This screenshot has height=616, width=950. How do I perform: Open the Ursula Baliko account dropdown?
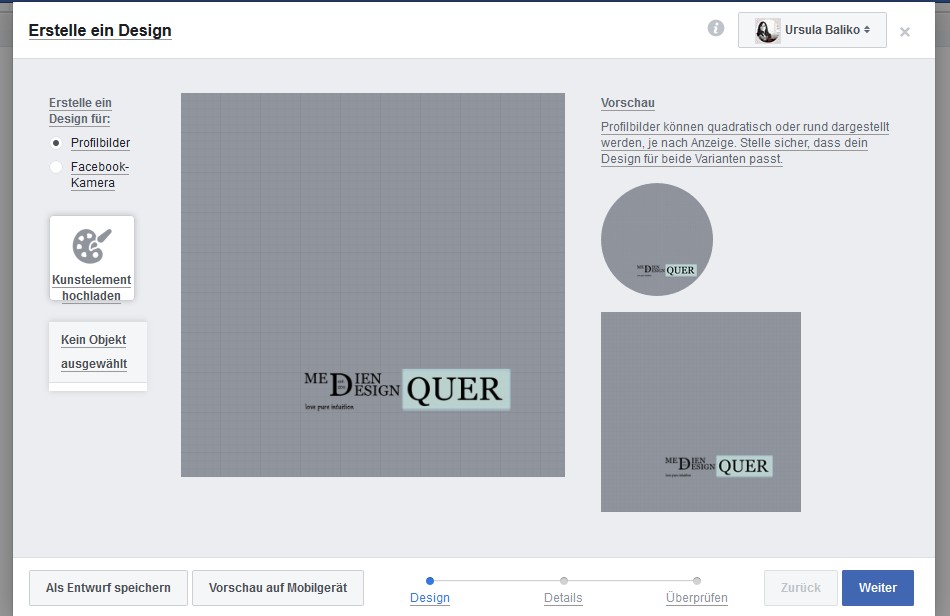click(812, 30)
